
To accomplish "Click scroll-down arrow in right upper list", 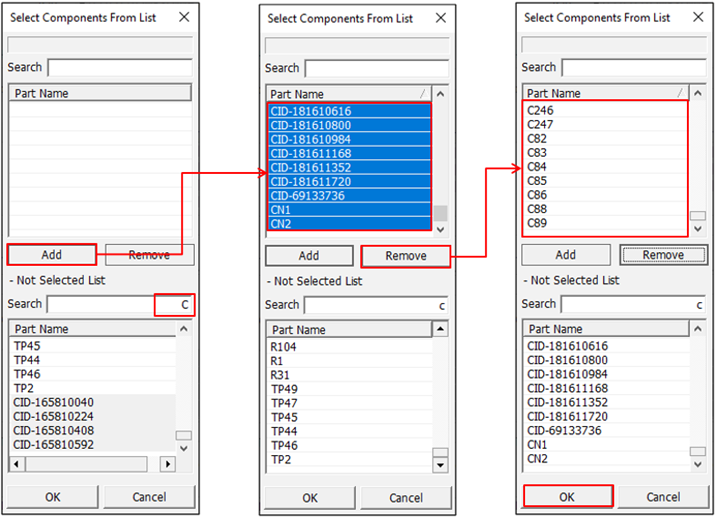I will [698, 229].
